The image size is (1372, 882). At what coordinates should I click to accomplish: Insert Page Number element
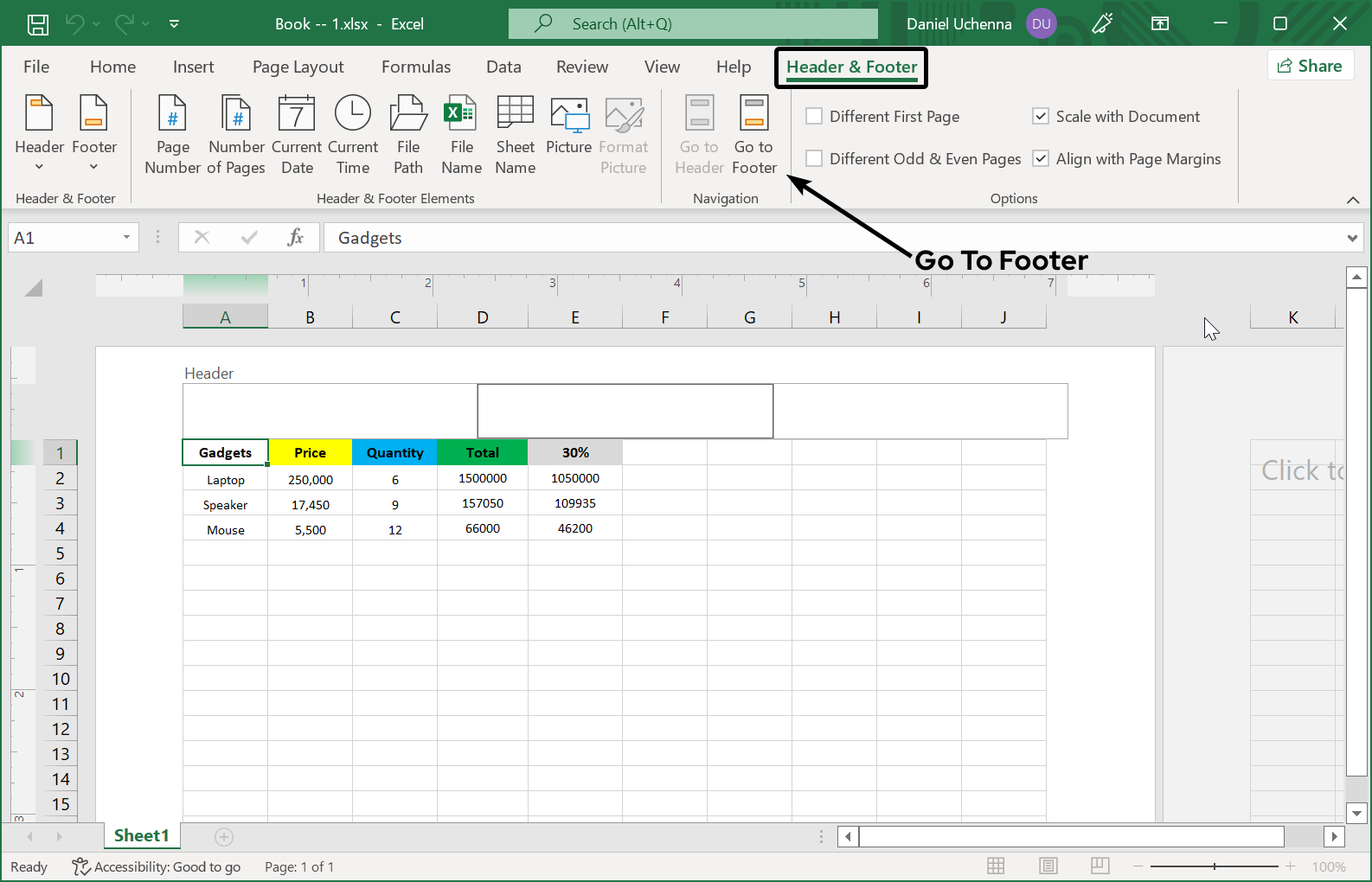(x=172, y=134)
